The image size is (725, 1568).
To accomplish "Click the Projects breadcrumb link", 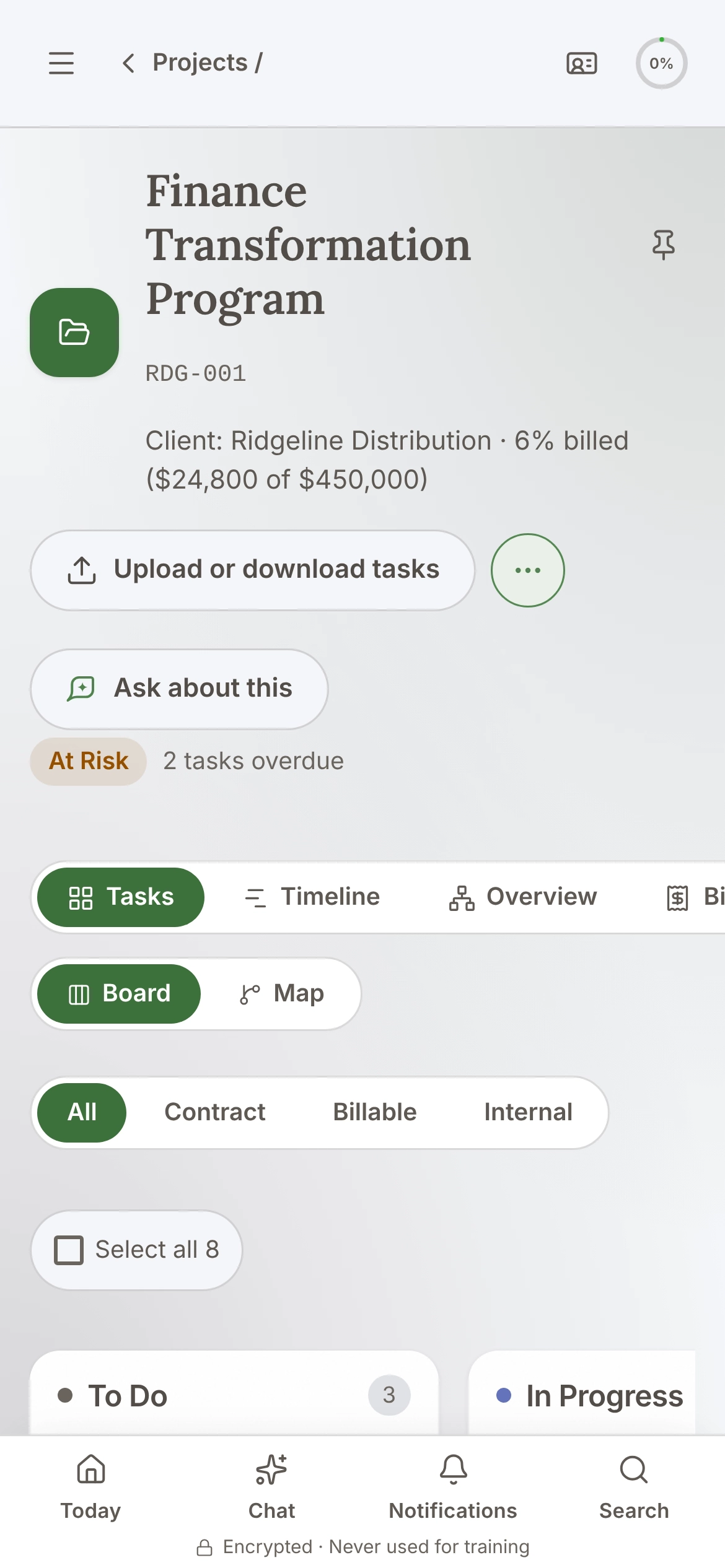I will pyautogui.click(x=200, y=63).
